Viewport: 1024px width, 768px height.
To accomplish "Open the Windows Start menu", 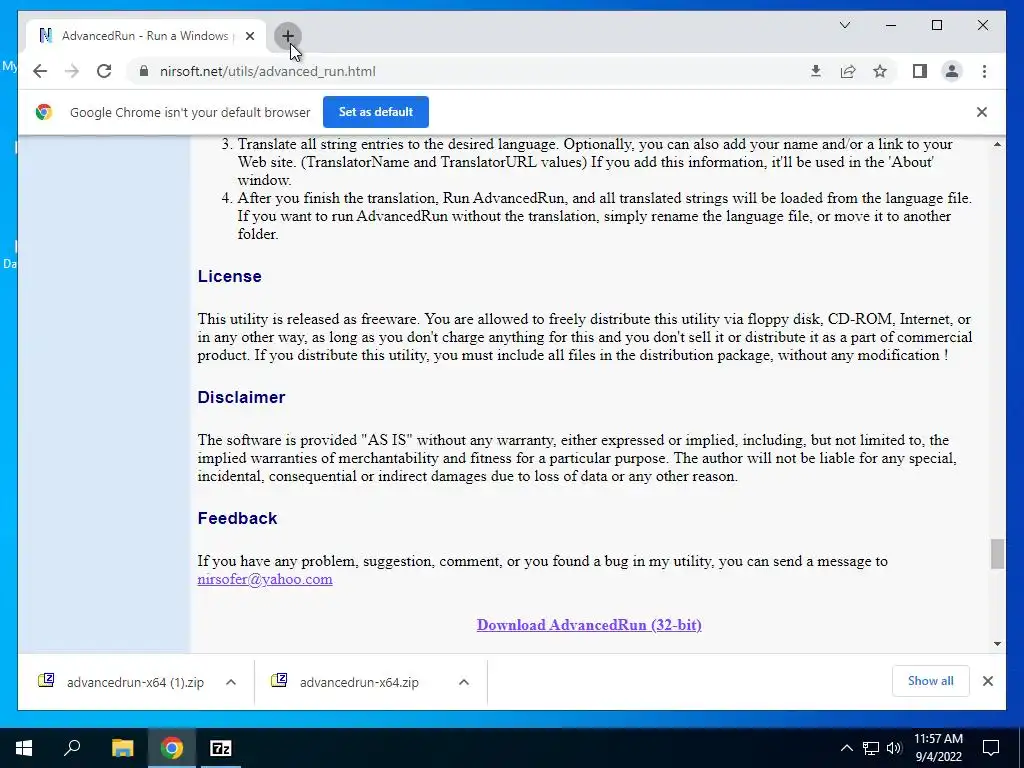I will (24, 748).
